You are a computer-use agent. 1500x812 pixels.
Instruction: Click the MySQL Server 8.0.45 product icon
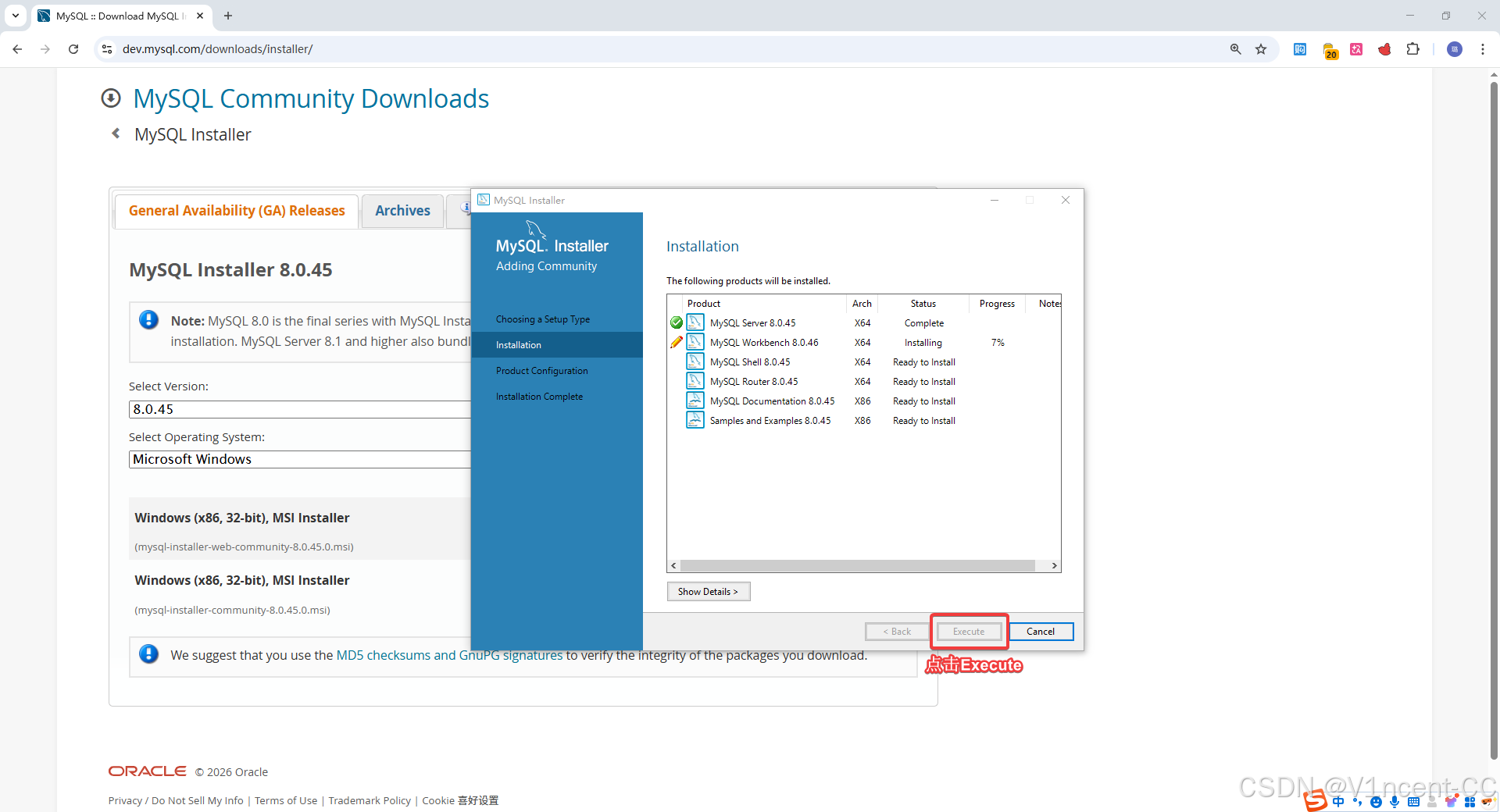[x=695, y=322]
